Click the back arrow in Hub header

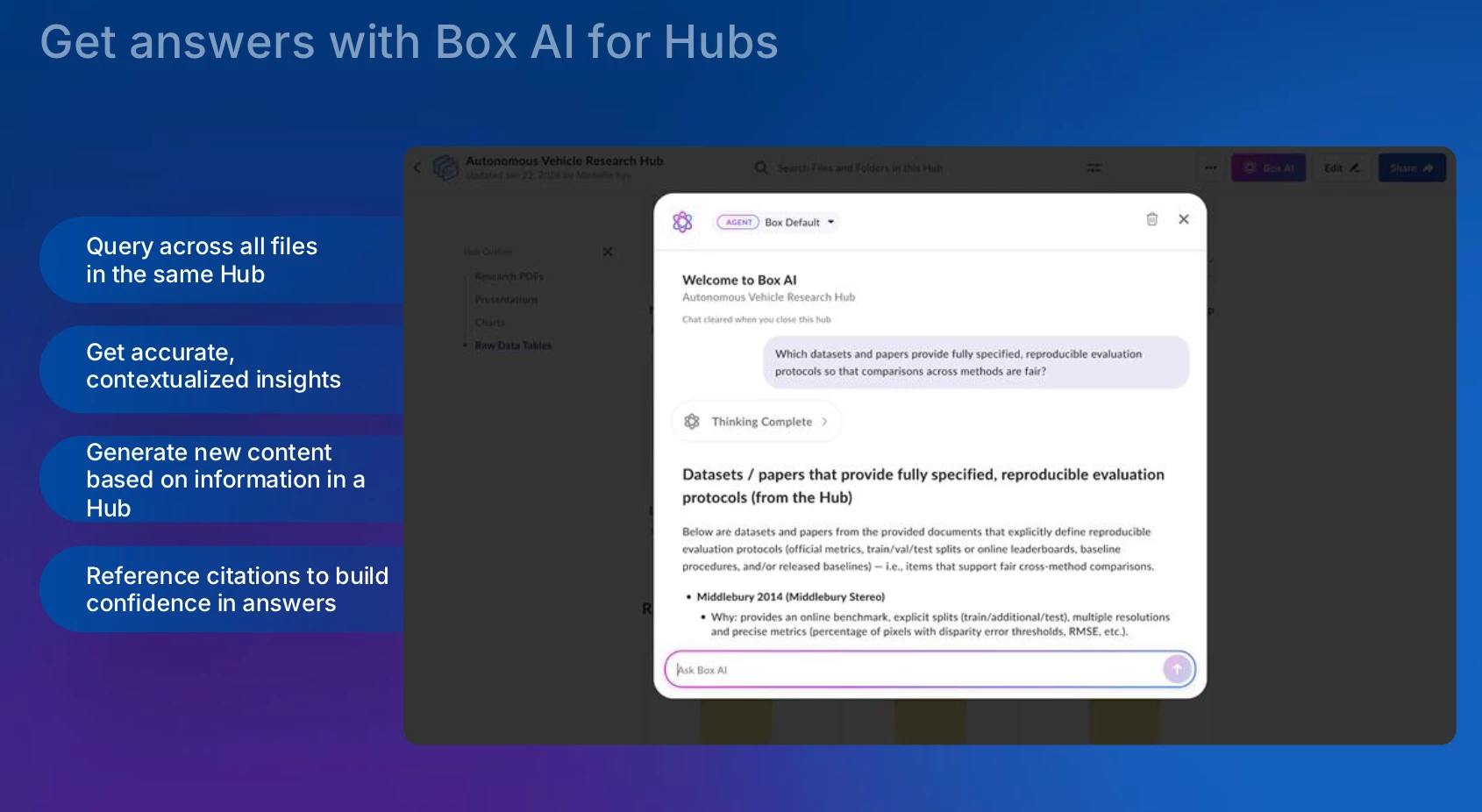coord(417,167)
